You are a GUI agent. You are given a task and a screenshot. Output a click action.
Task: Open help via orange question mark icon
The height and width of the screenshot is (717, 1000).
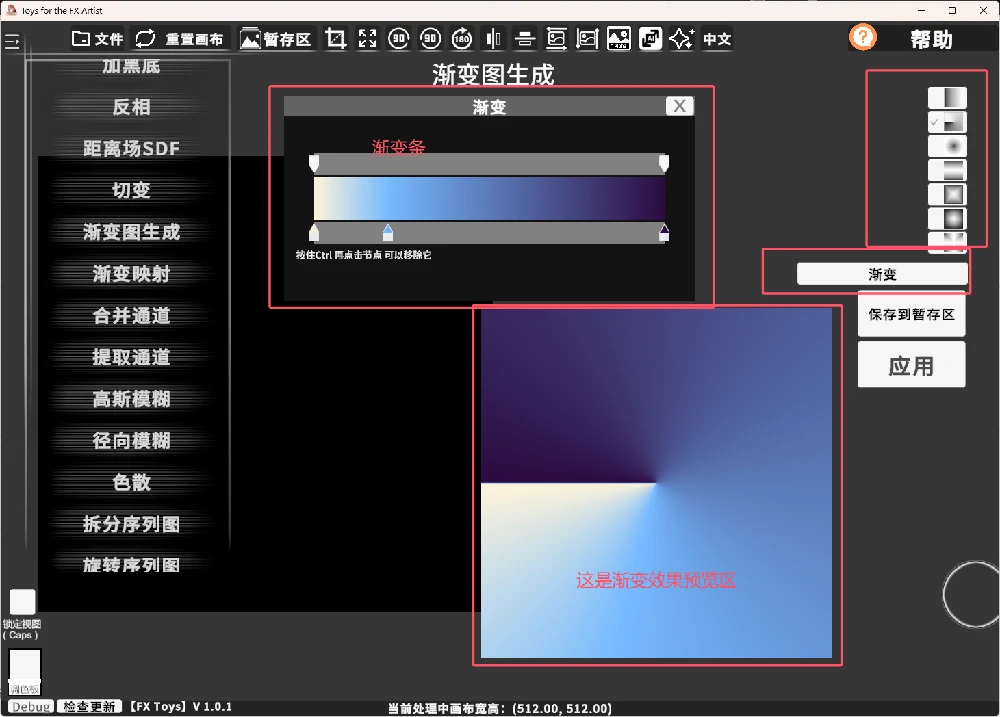click(x=862, y=38)
